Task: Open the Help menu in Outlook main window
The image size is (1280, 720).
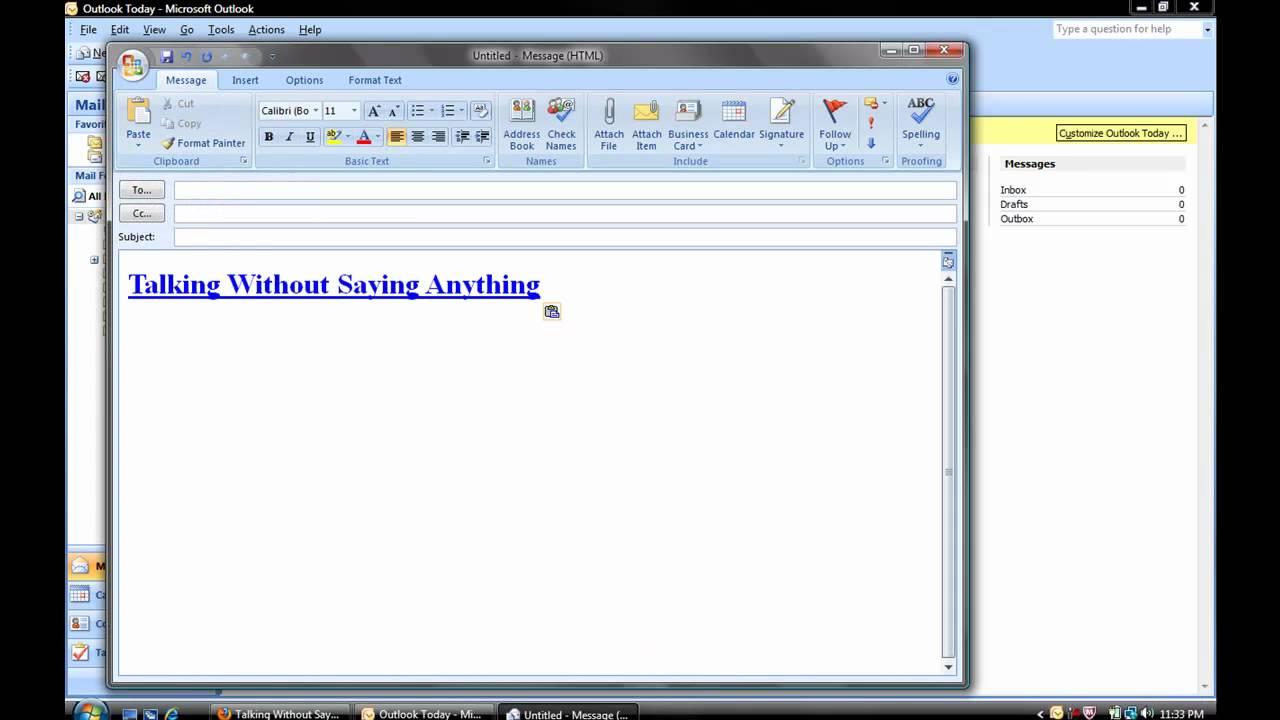Action: 310,30
